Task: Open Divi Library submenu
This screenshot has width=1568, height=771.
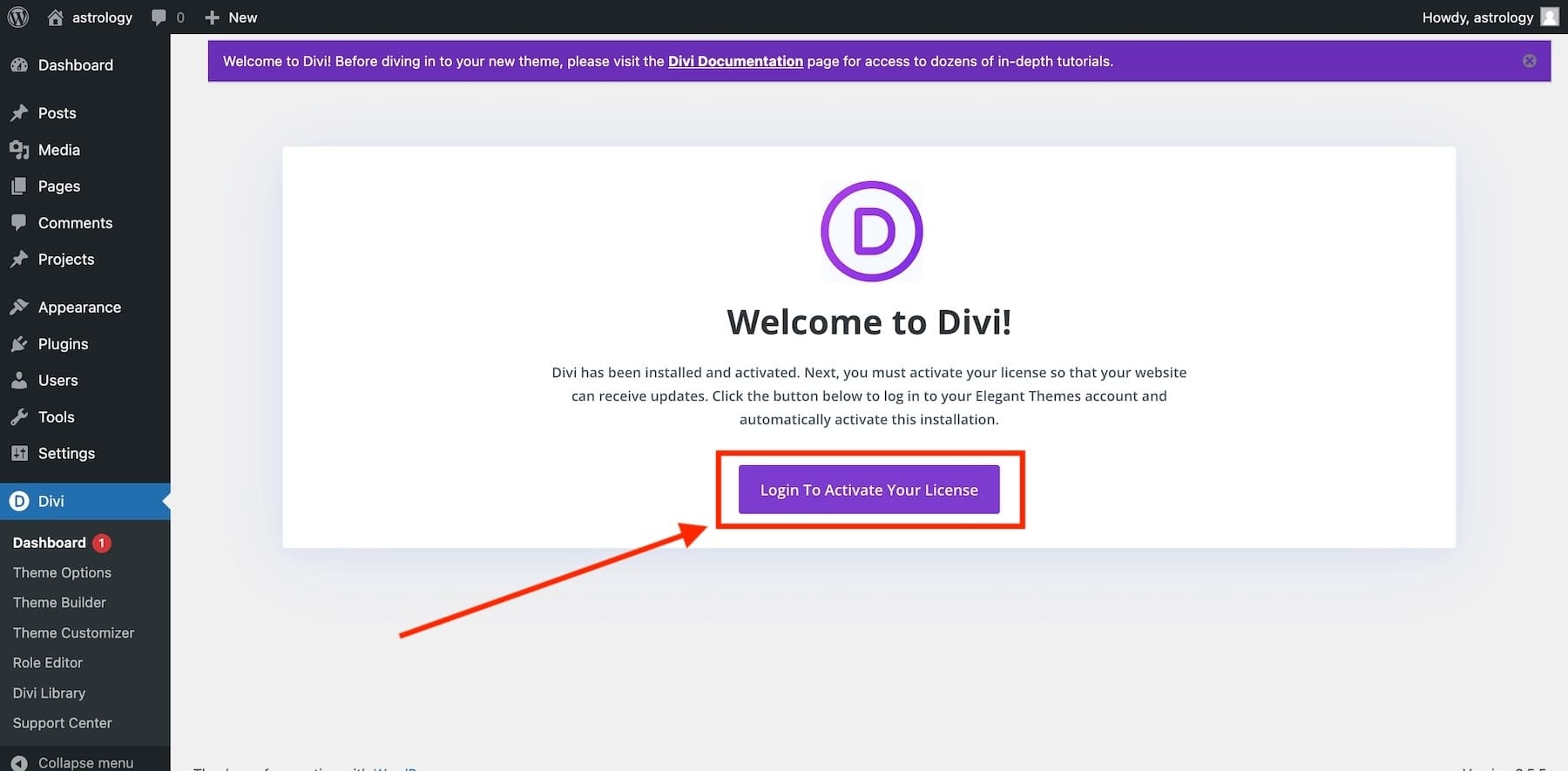Action: 49,693
